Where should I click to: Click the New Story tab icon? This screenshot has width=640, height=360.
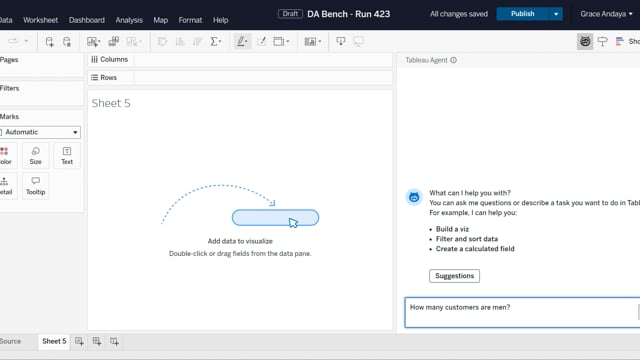point(114,341)
